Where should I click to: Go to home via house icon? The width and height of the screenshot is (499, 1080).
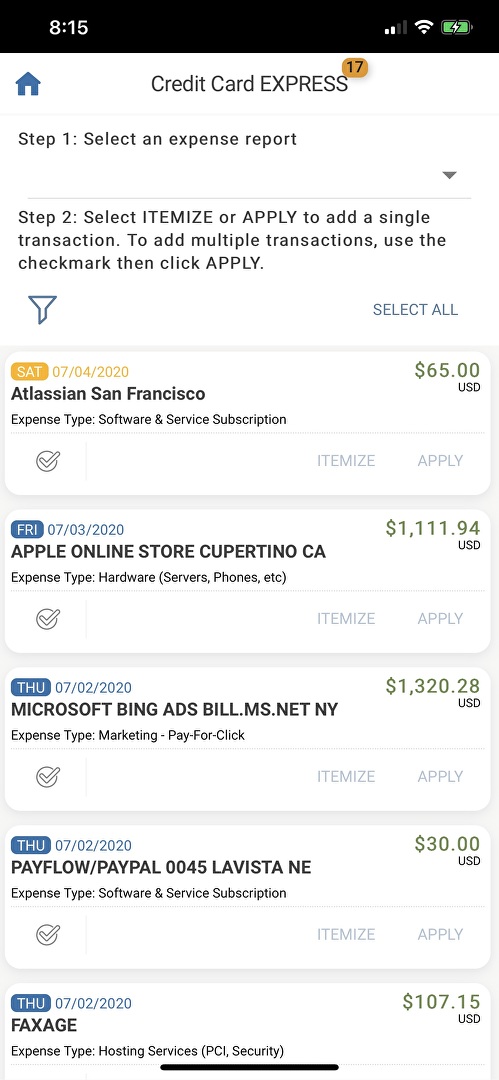click(28, 85)
